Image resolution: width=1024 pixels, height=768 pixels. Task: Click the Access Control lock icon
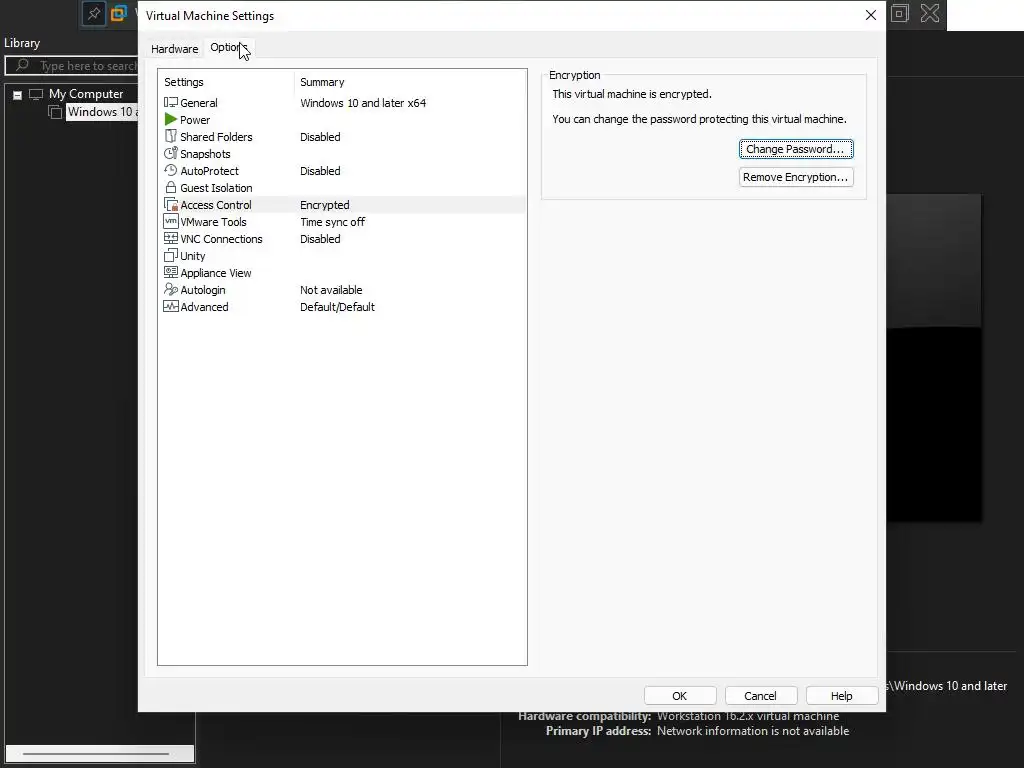(x=170, y=204)
